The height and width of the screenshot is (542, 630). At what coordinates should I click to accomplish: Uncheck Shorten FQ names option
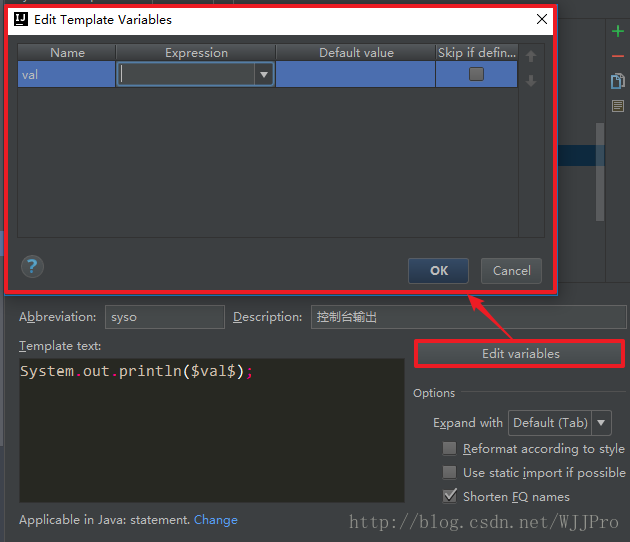[x=450, y=496]
